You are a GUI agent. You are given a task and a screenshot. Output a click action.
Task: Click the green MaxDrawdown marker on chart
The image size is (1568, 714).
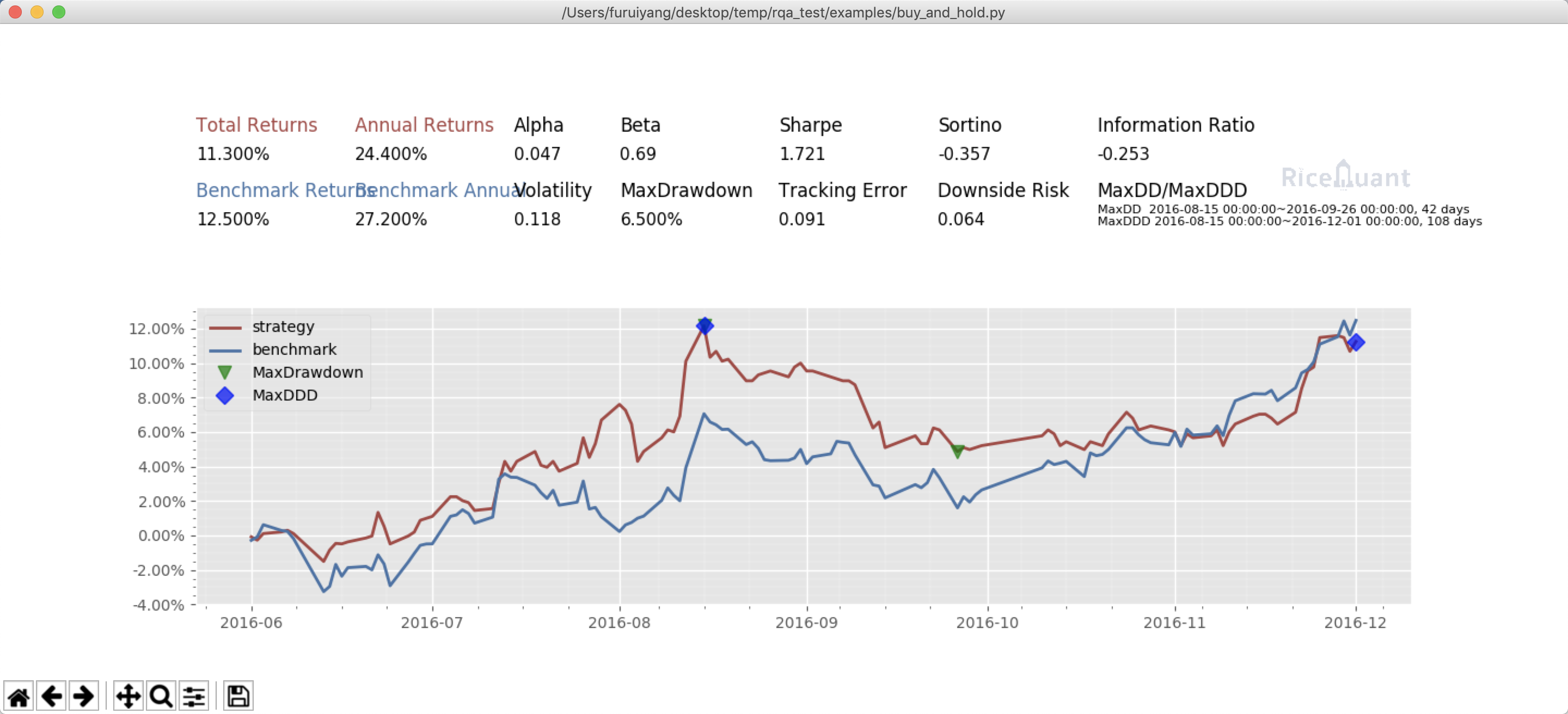pyautogui.click(x=958, y=451)
